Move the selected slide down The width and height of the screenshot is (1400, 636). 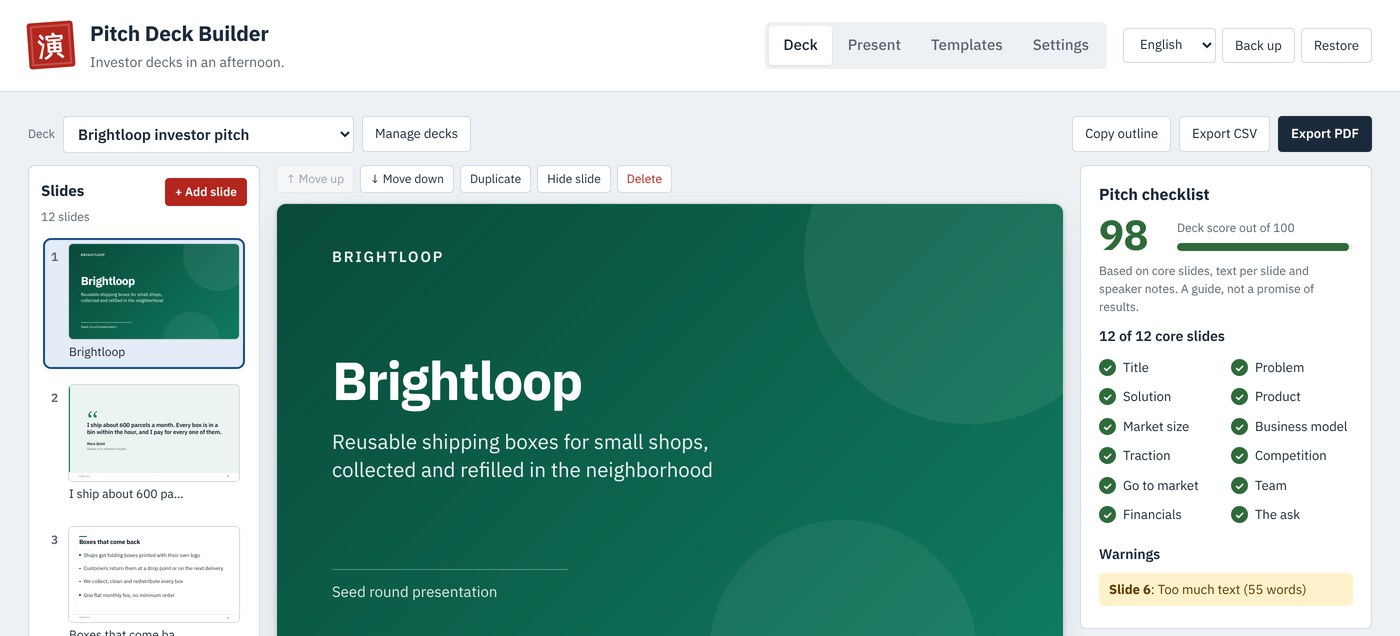pos(407,179)
